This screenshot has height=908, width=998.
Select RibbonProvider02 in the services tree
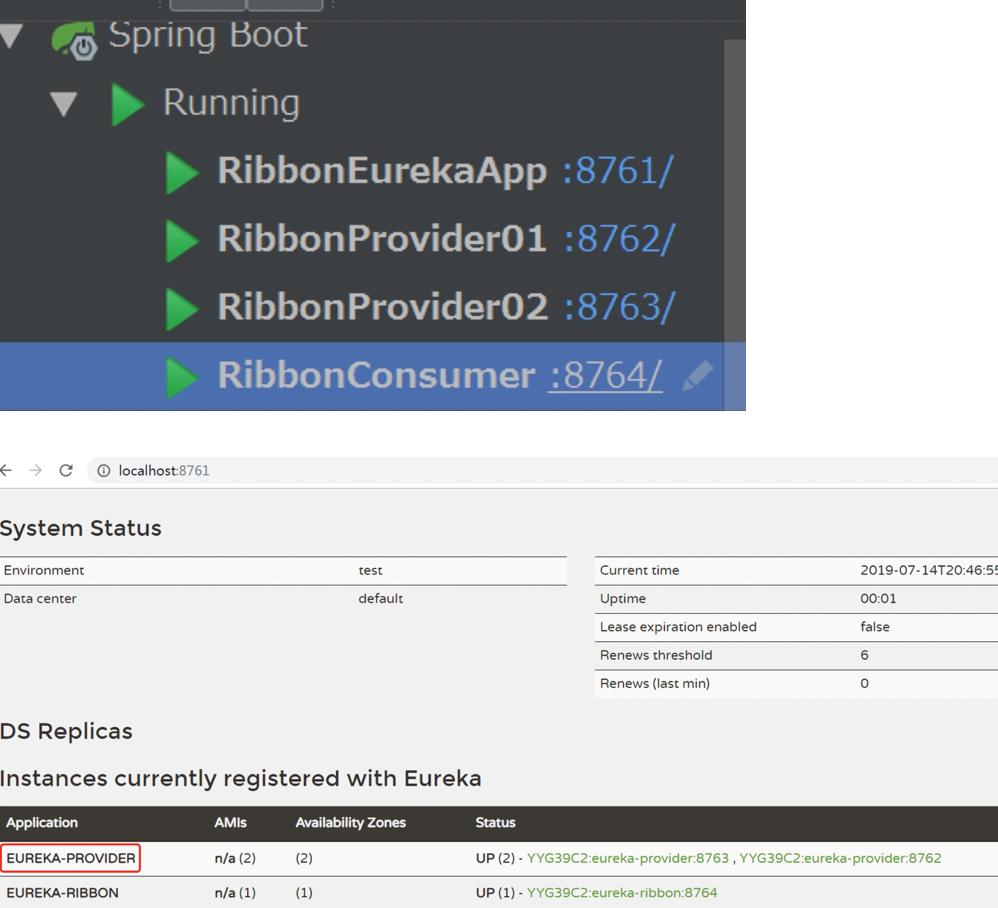[383, 307]
